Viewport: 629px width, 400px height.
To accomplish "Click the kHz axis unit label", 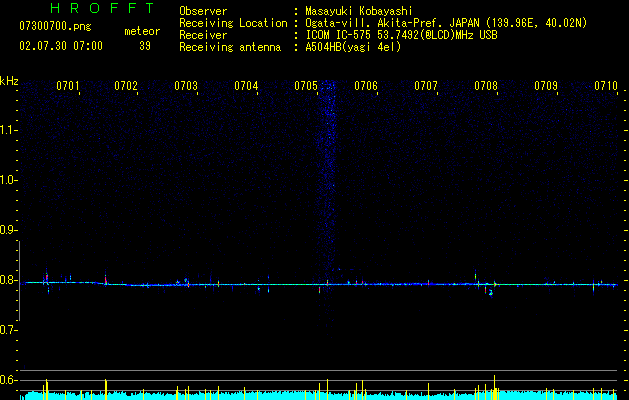I will [x=9, y=81].
